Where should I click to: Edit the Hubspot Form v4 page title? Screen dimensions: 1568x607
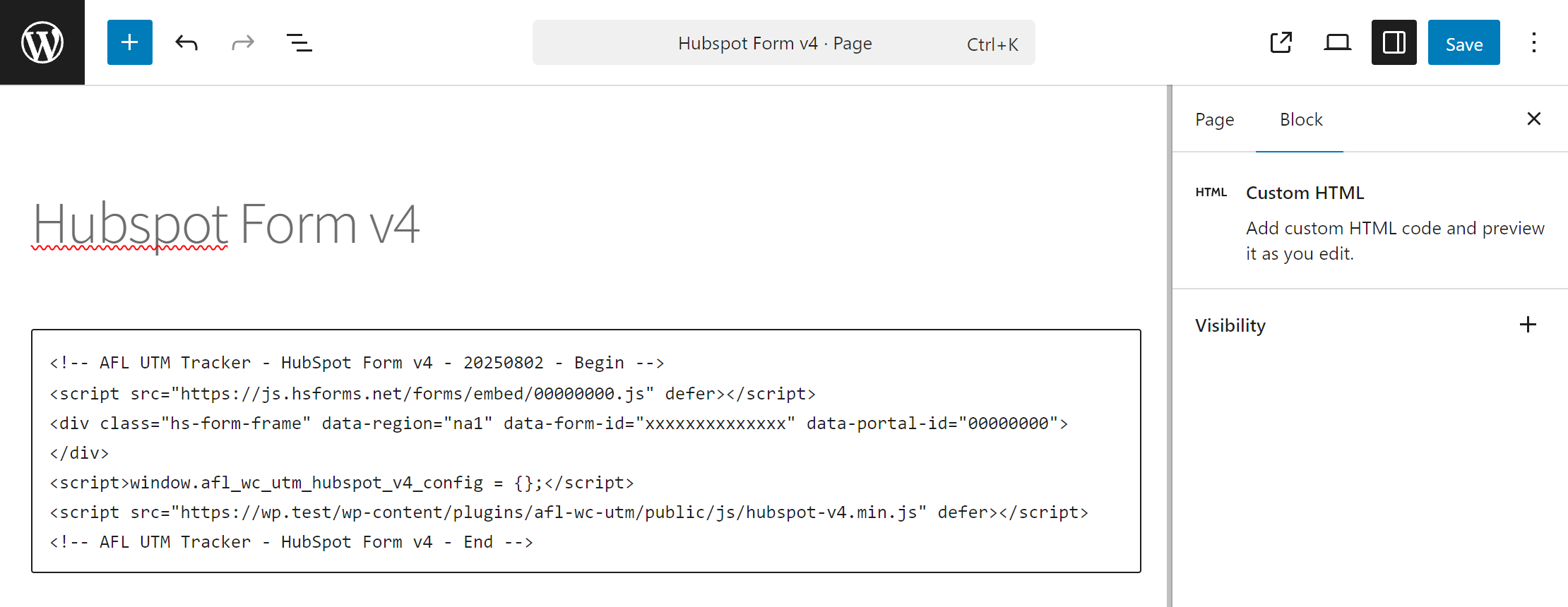[x=226, y=224]
